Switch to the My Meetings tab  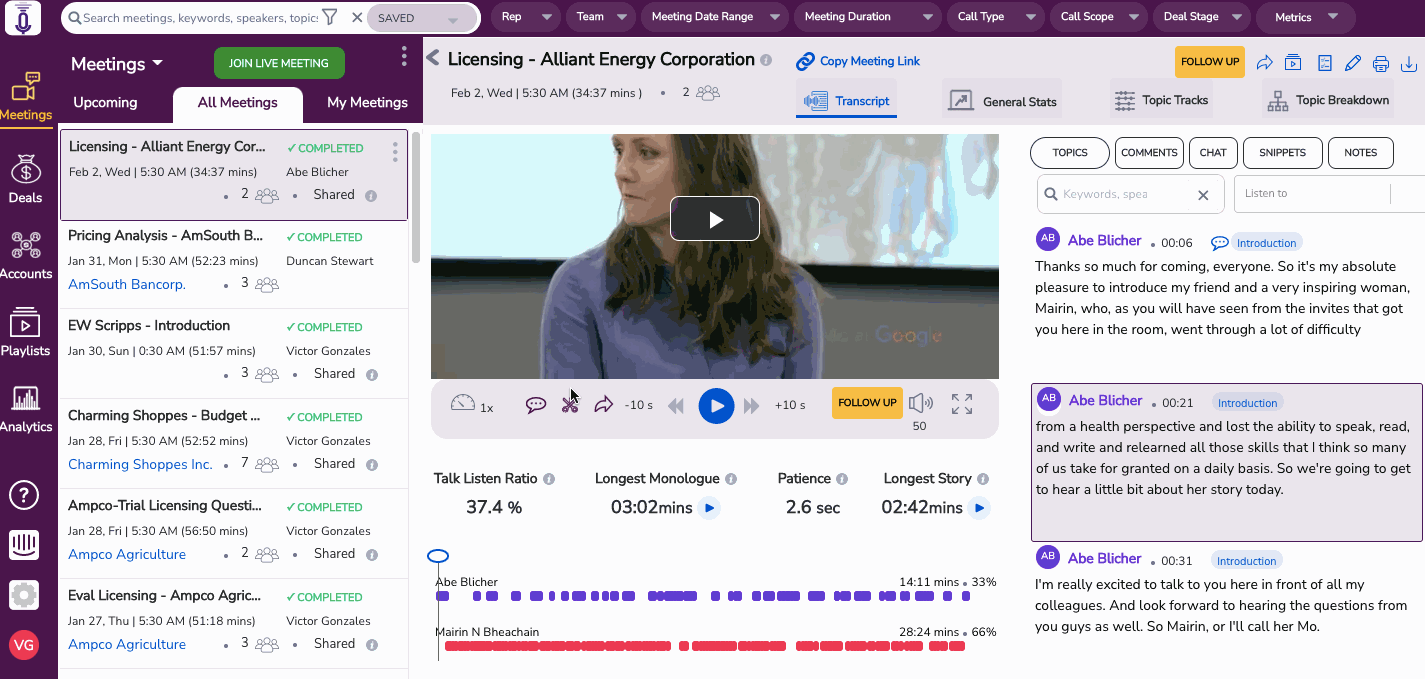pyautogui.click(x=367, y=102)
